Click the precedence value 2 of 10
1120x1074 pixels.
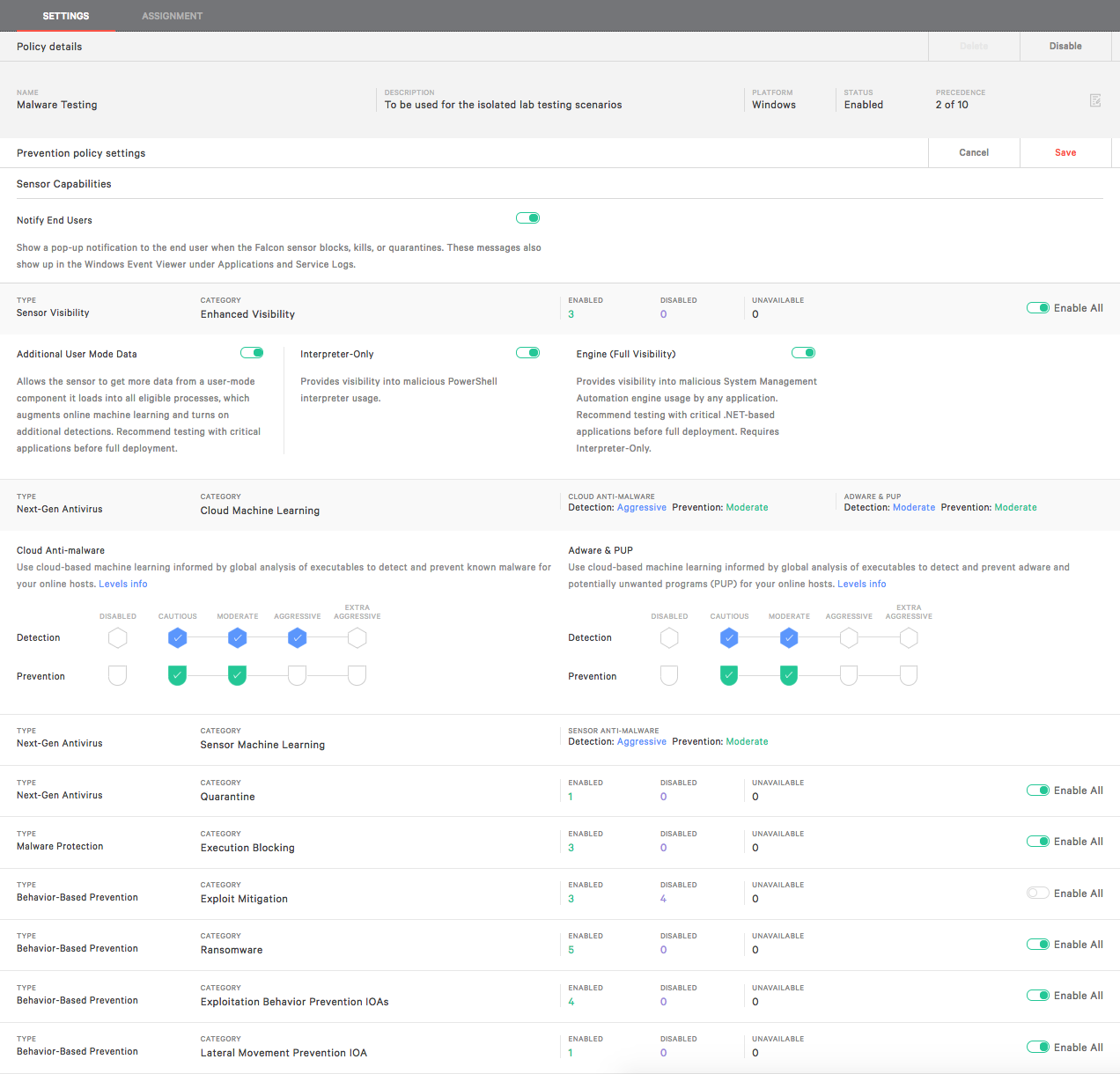[x=952, y=105]
